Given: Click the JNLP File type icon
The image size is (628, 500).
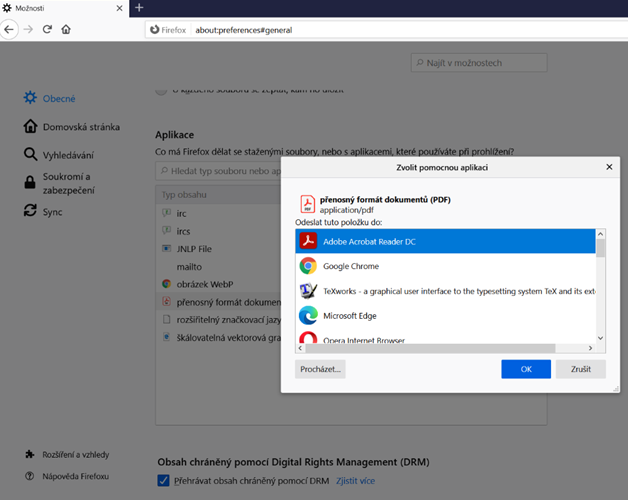Looking at the screenshot, I should [x=166, y=248].
